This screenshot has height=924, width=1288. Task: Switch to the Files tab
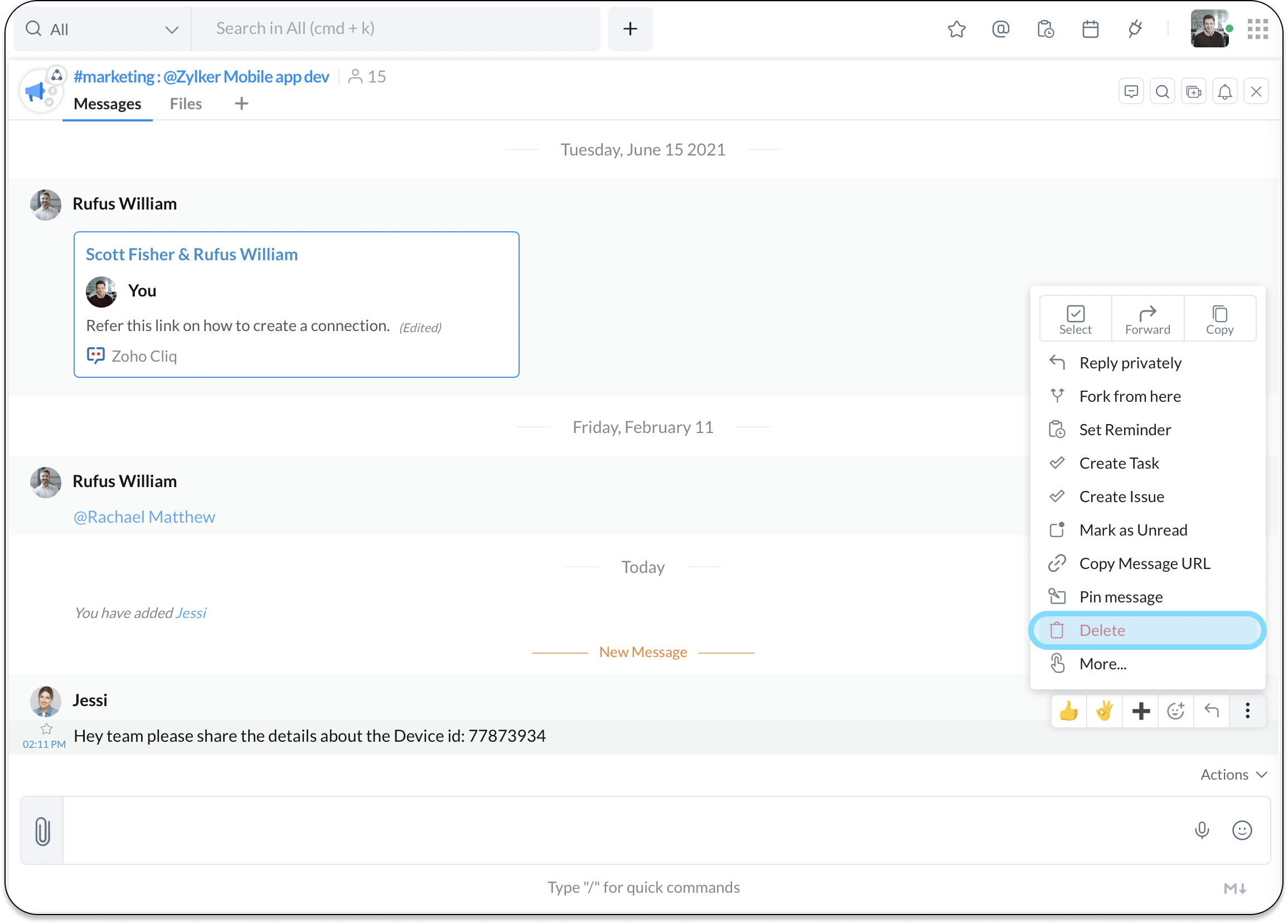(186, 104)
